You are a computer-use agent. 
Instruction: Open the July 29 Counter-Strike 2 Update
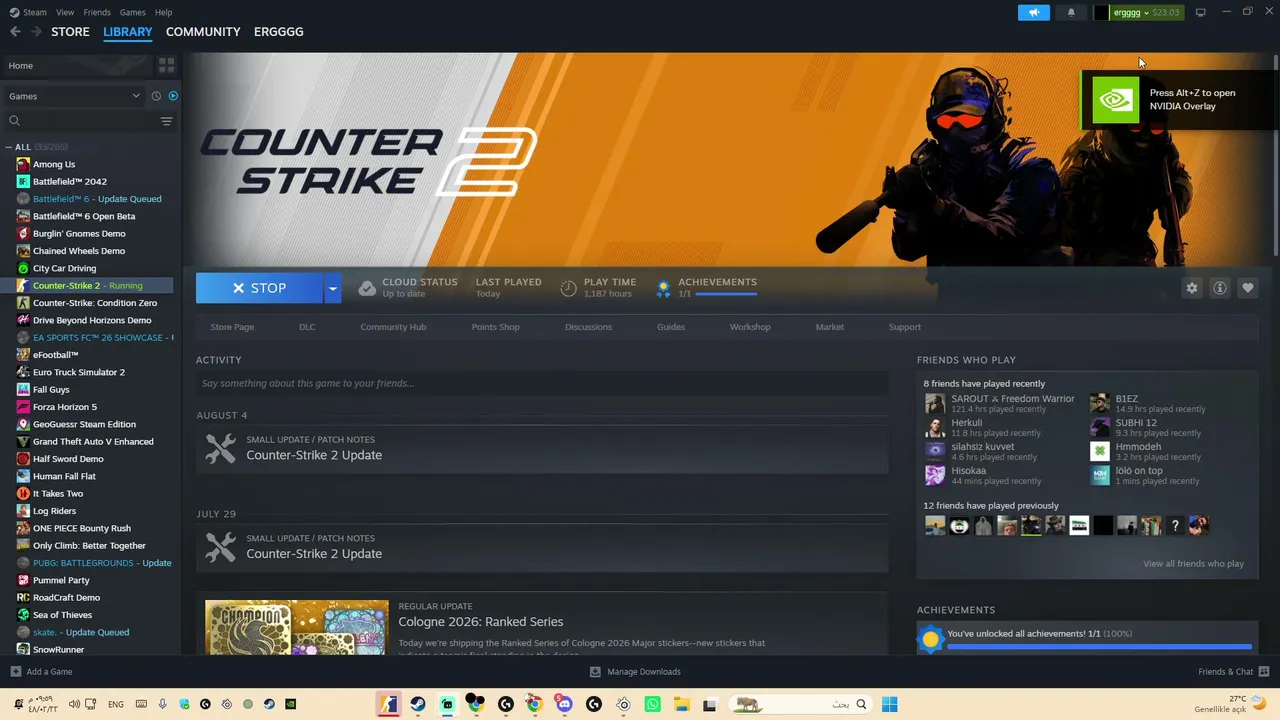coord(542,548)
